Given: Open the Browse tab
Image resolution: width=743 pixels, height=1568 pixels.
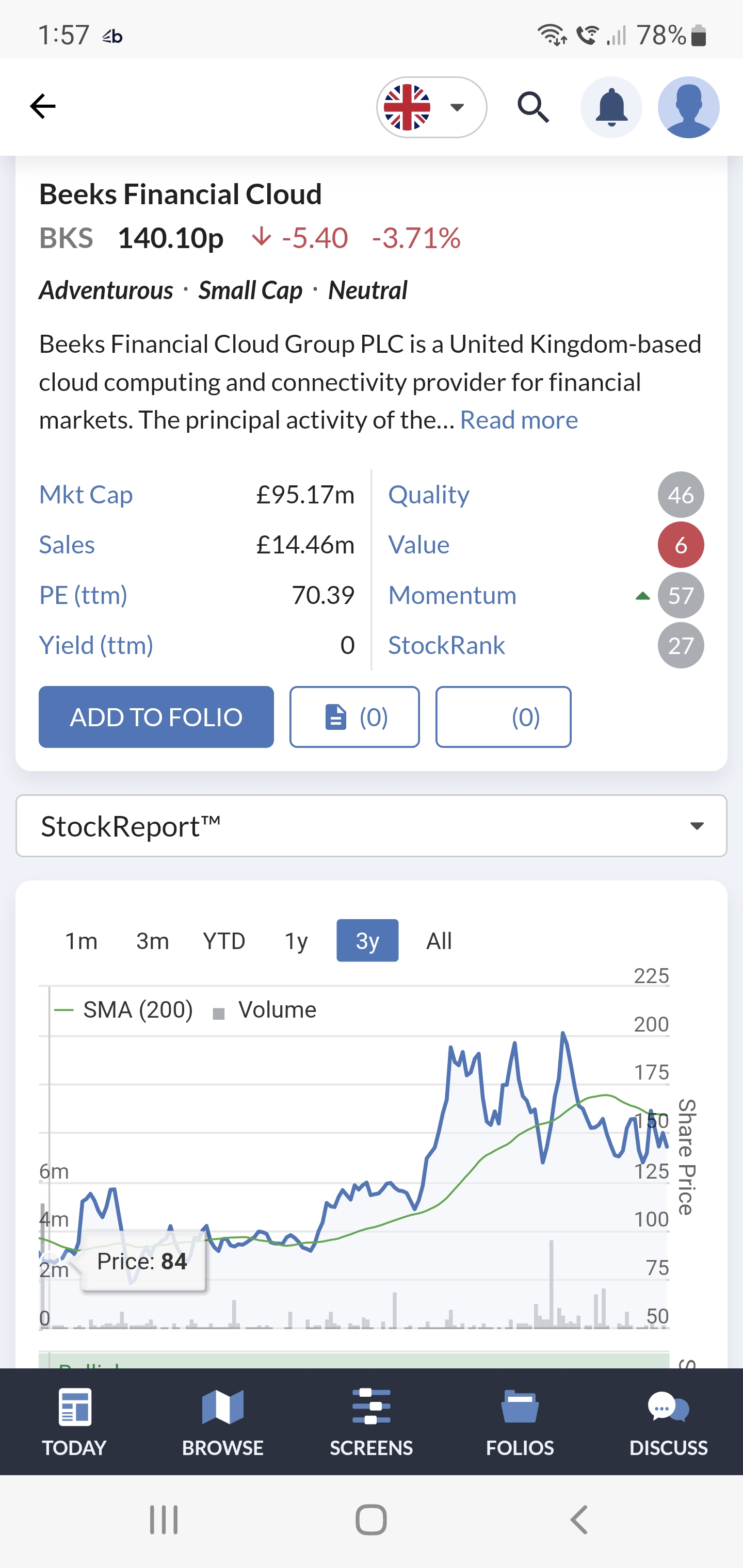Looking at the screenshot, I should (223, 1422).
